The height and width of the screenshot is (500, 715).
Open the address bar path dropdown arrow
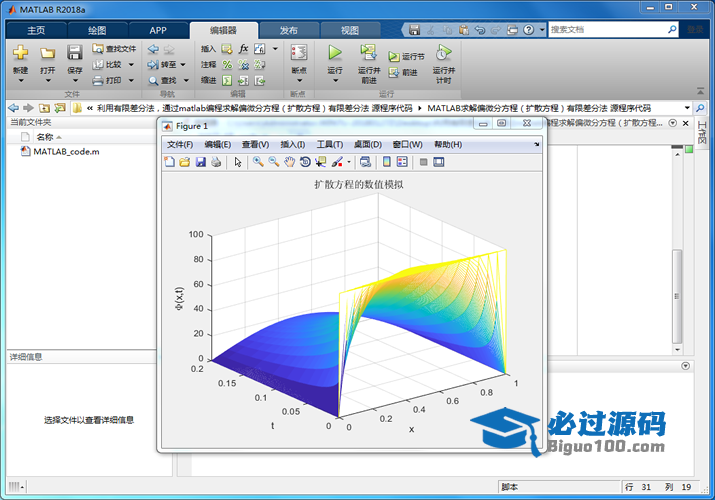(687, 107)
